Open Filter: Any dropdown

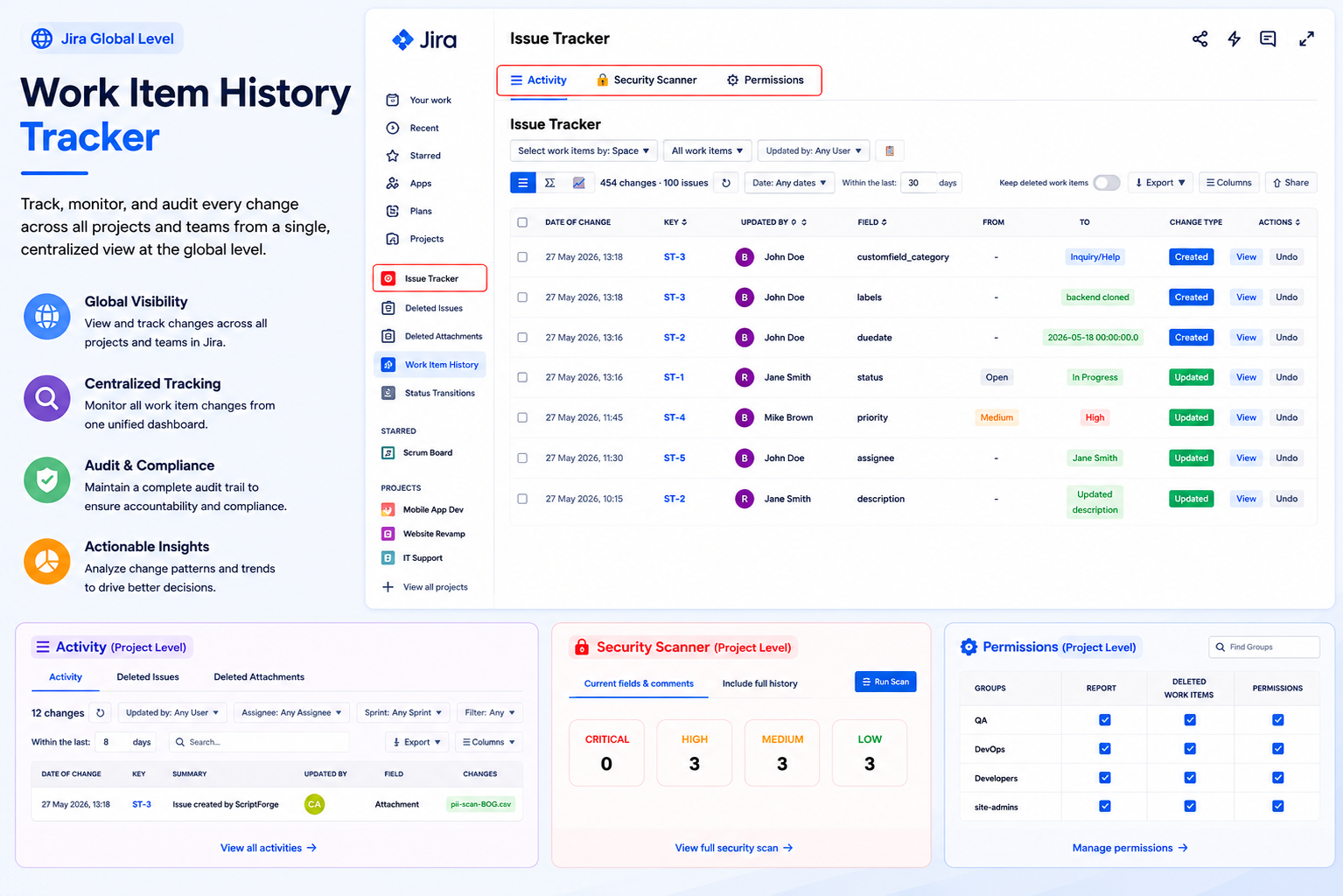click(x=490, y=712)
